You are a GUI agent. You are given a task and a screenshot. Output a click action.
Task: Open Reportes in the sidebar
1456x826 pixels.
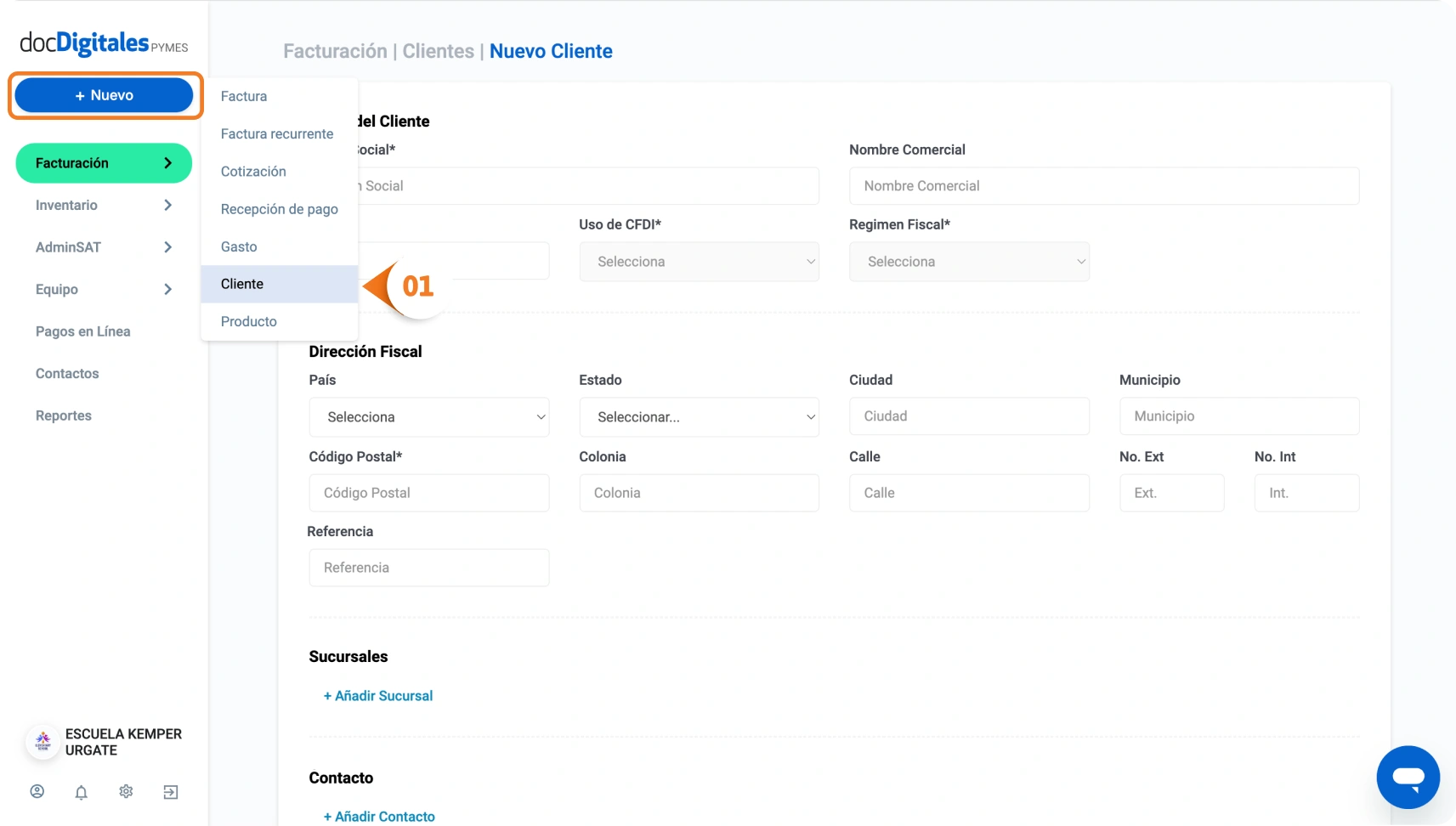[x=64, y=416]
